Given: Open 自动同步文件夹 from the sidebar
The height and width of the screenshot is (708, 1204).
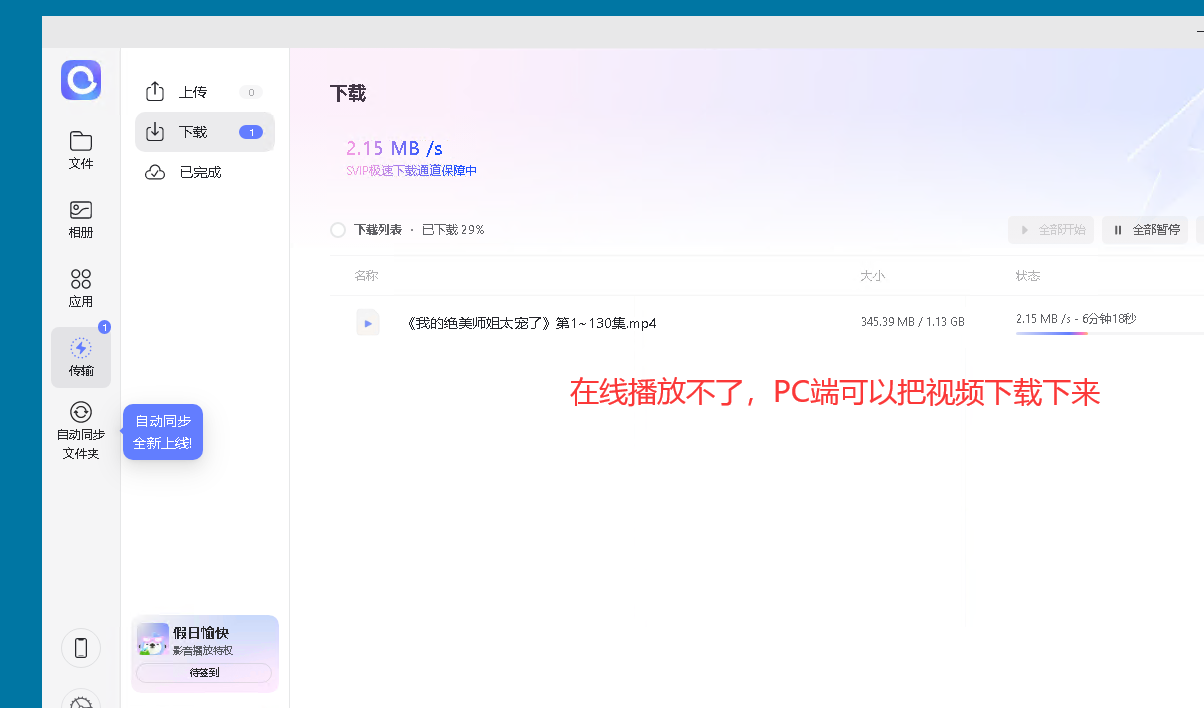Looking at the screenshot, I should (80, 430).
